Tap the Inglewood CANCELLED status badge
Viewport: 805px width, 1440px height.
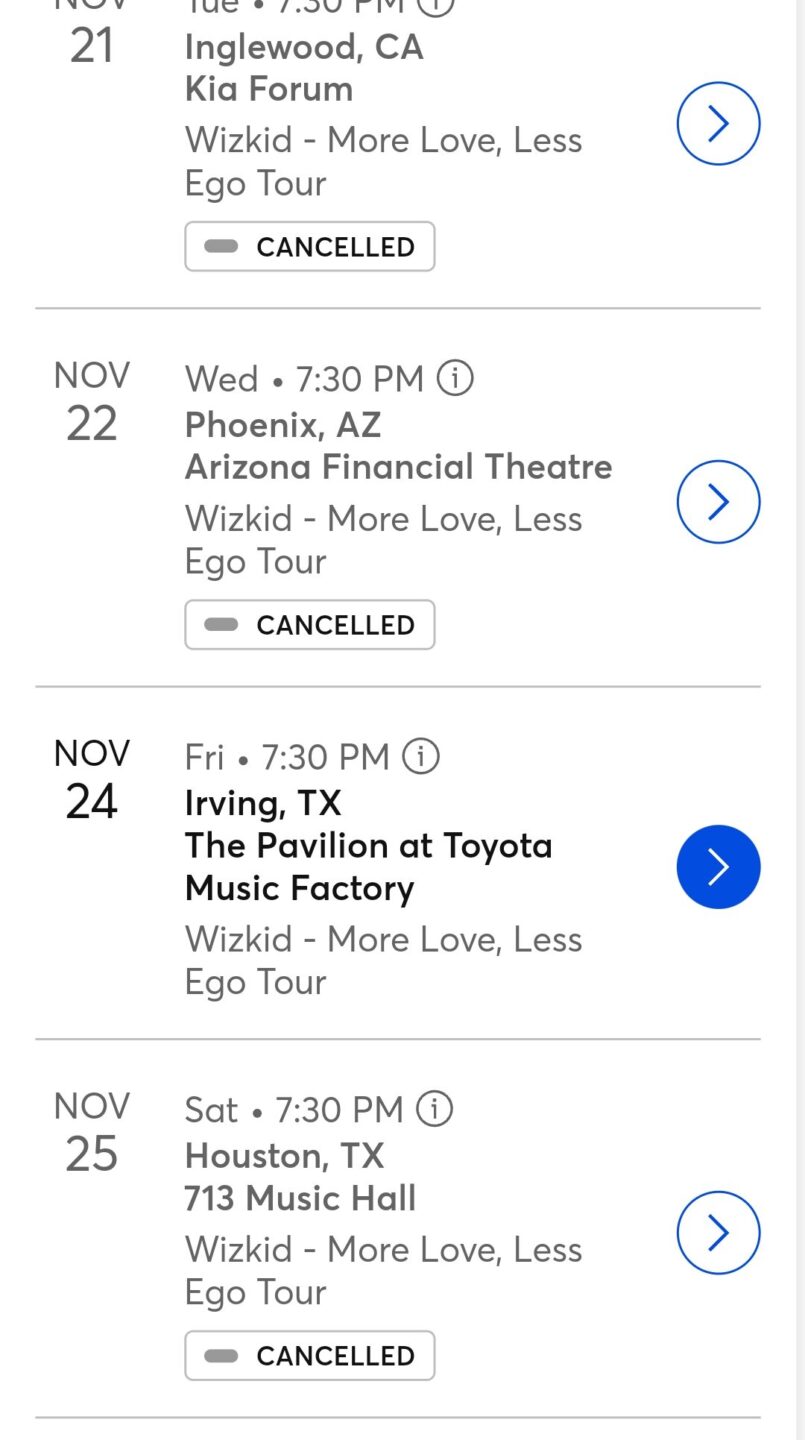pyautogui.click(x=310, y=247)
